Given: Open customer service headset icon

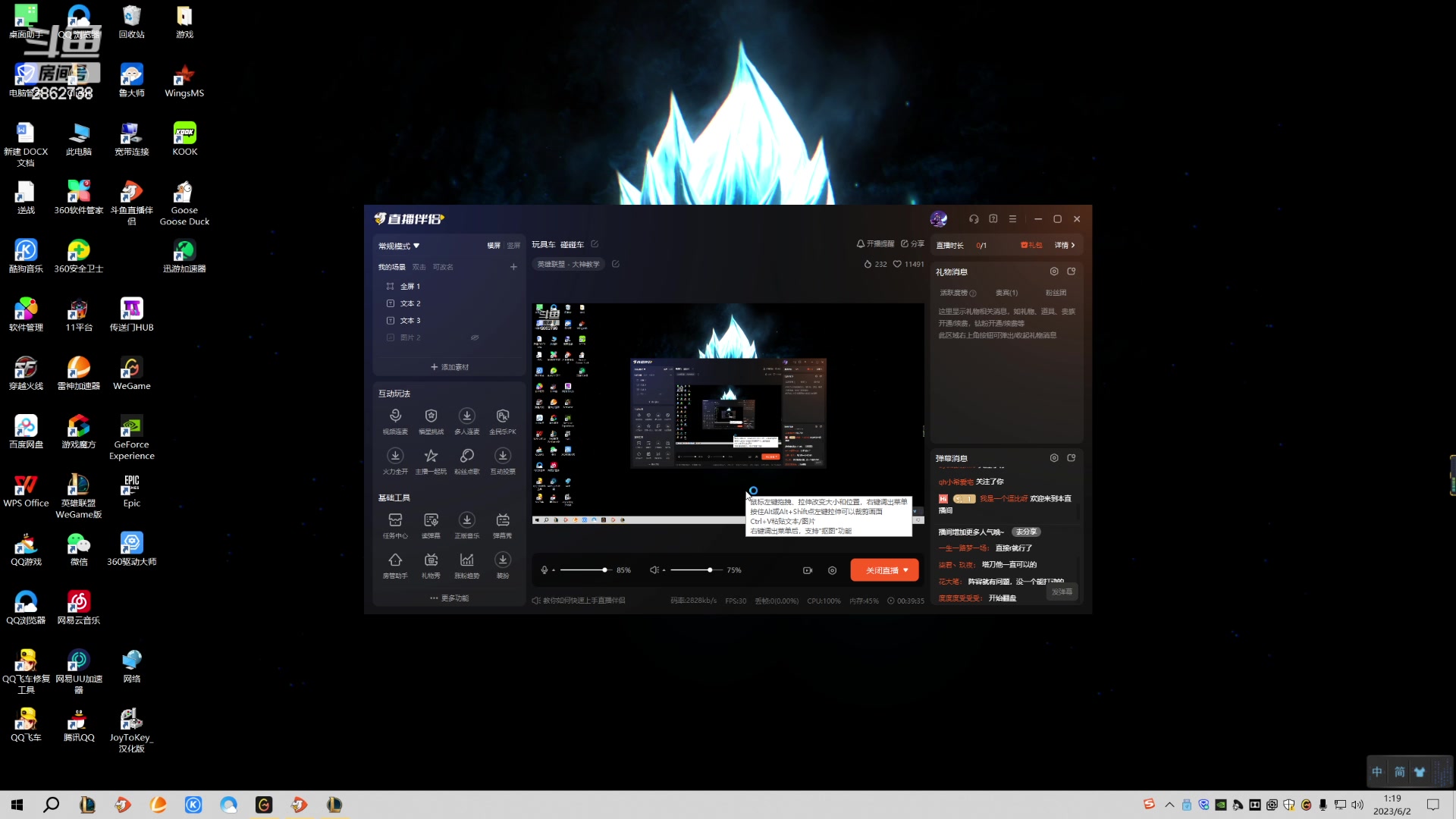Looking at the screenshot, I should click(974, 219).
